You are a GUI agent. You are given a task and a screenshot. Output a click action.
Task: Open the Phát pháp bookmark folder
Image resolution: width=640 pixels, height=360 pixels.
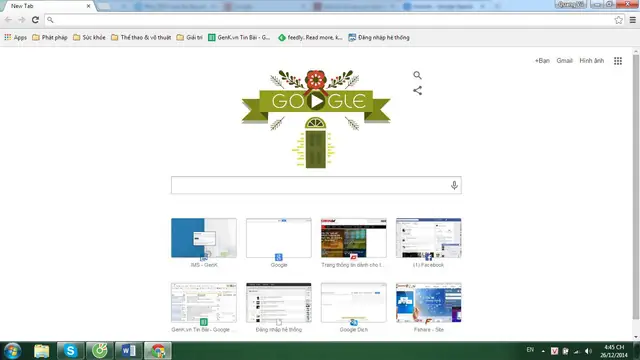coord(50,38)
